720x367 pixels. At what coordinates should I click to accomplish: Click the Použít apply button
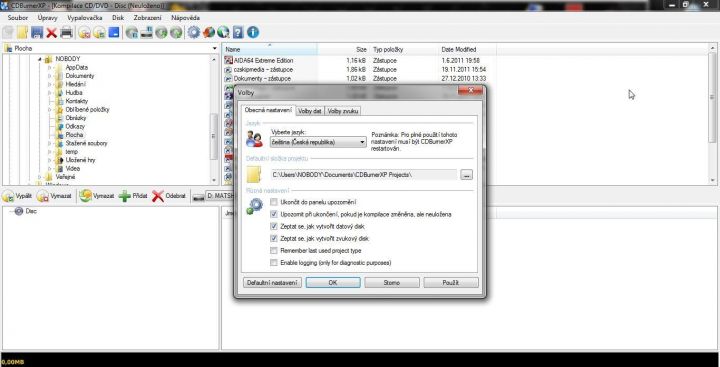[451, 283]
